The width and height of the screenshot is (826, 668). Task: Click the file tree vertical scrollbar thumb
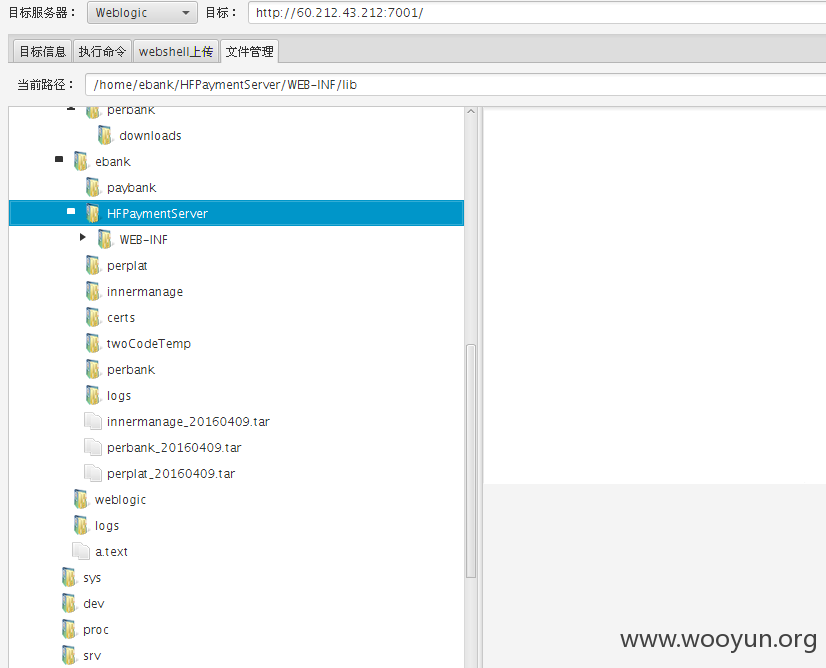(471, 461)
